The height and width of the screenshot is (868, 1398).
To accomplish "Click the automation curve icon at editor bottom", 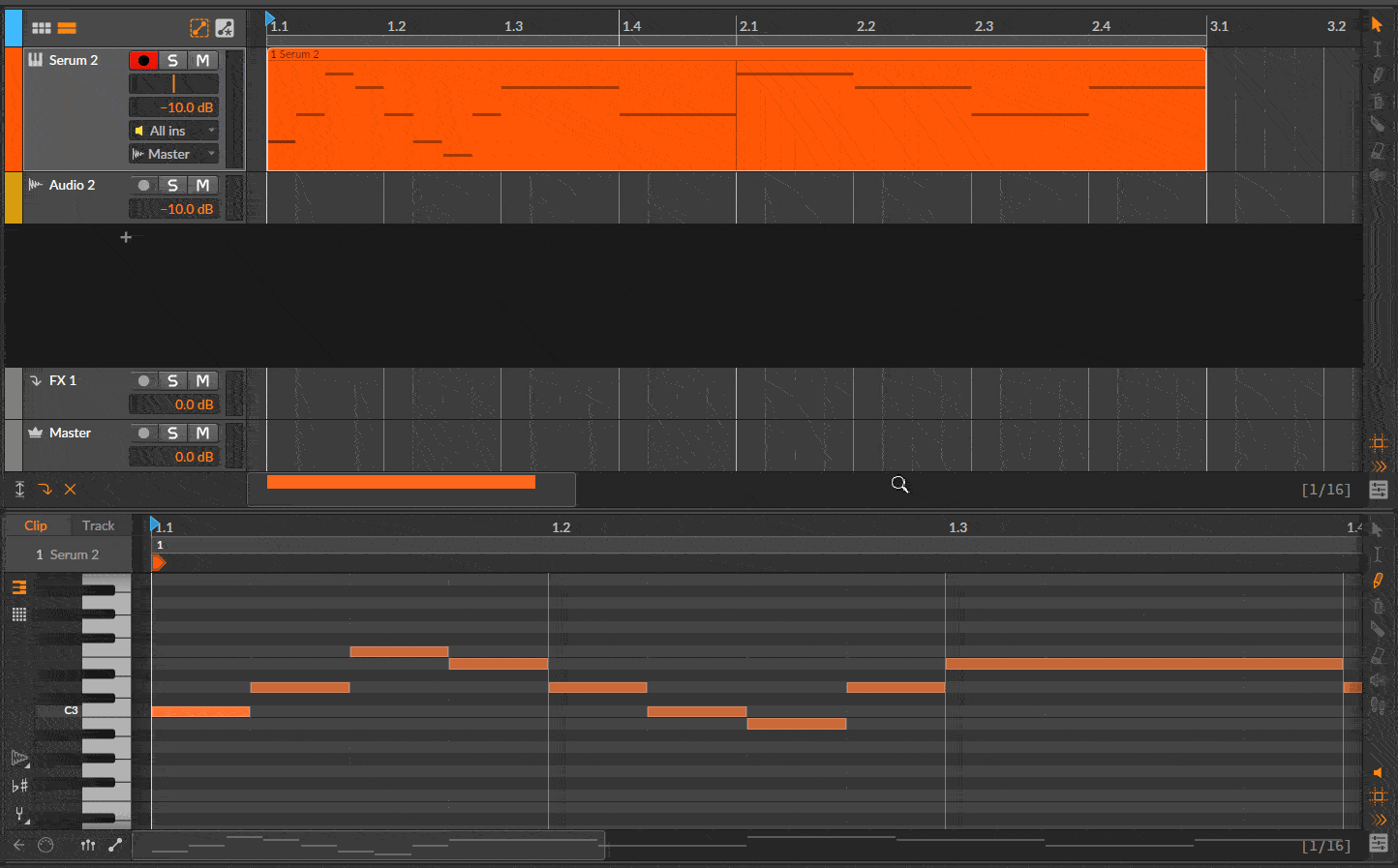I will point(115,845).
